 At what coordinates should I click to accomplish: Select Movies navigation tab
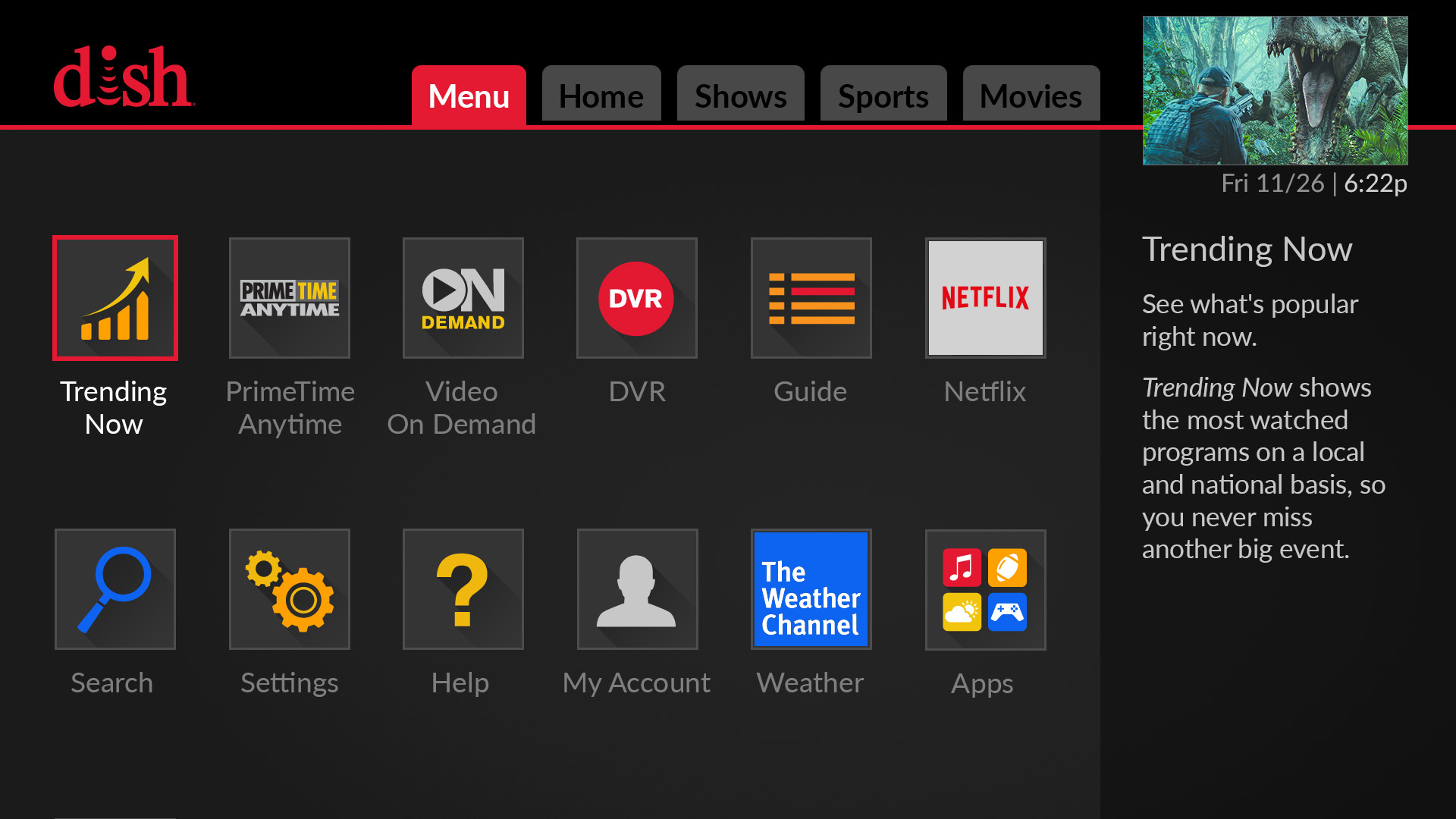pyautogui.click(x=1029, y=96)
